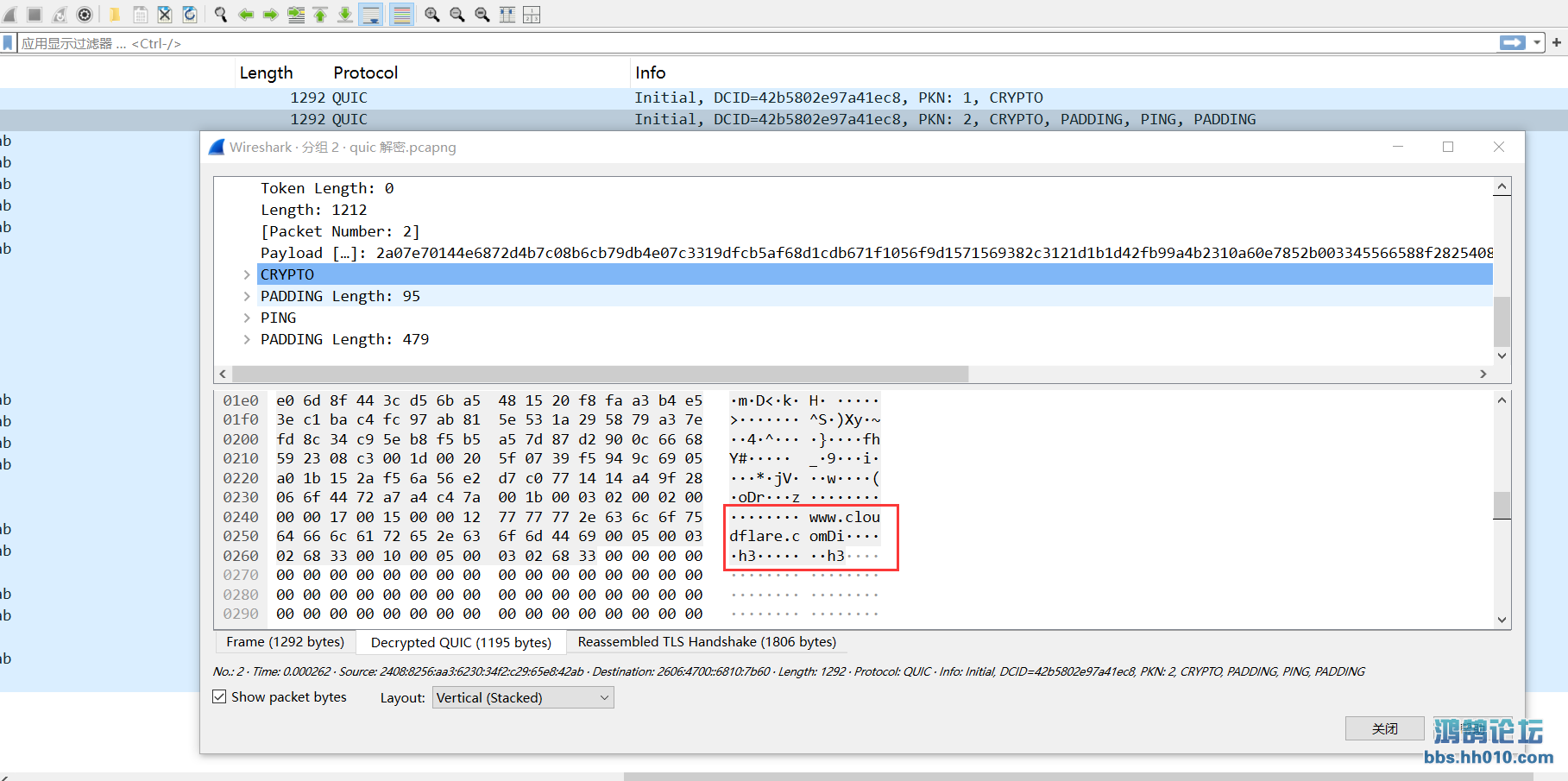Click the hex pane scroll up arrow
The width and height of the screenshot is (1568, 781).
(1502, 400)
